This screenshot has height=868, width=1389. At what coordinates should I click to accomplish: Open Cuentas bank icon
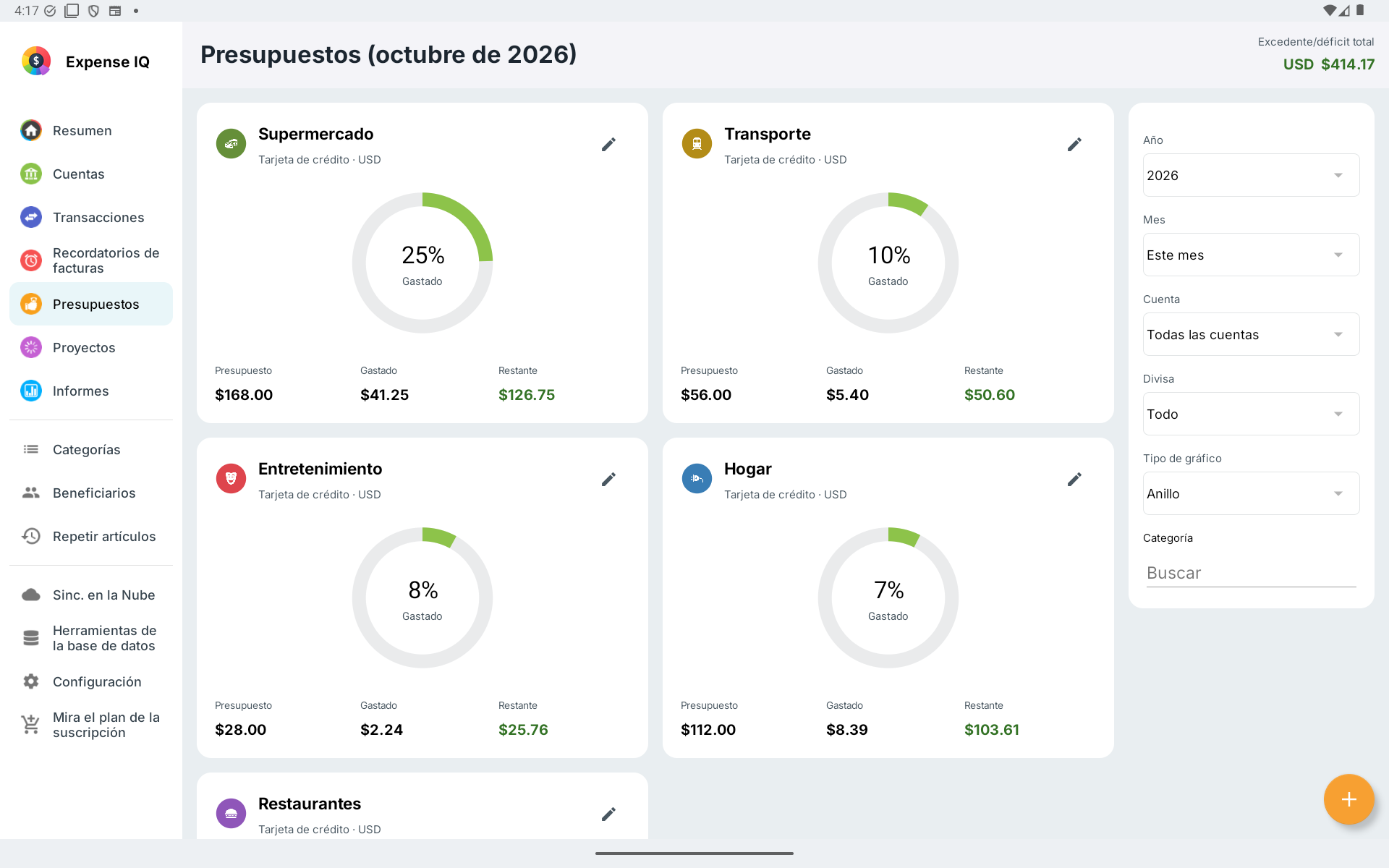coord(31,174)
